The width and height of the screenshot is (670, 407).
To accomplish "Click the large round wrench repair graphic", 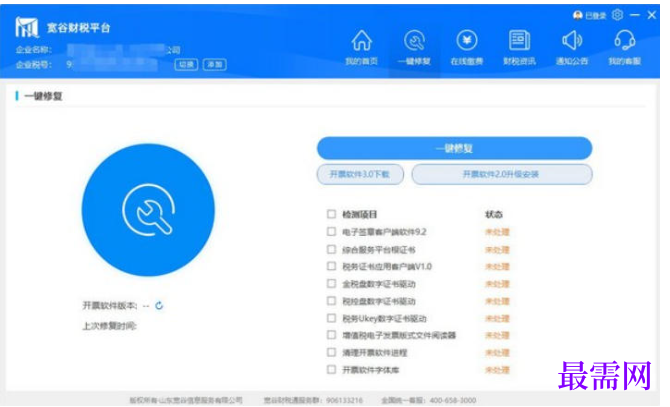I will pyautogui.click(x=148, y=210).
